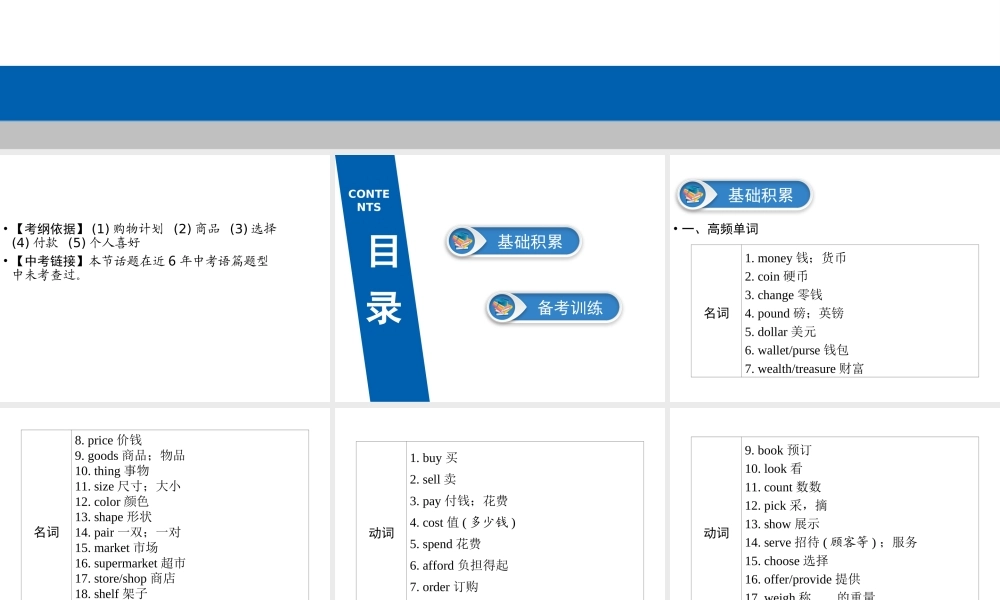Image resolution: width=1000 pixels, height=600 pixels.
Task: Select the row '1. buy 买'
Action: pyautogui.click(x=434, y=458)
